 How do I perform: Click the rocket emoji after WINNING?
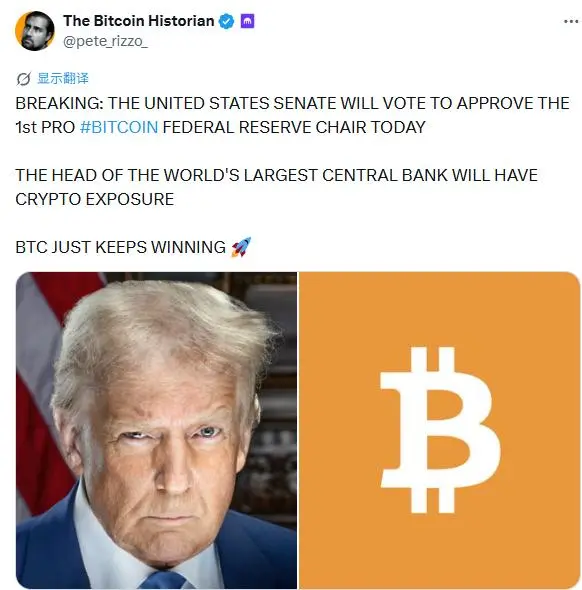[x=241, y=247]
